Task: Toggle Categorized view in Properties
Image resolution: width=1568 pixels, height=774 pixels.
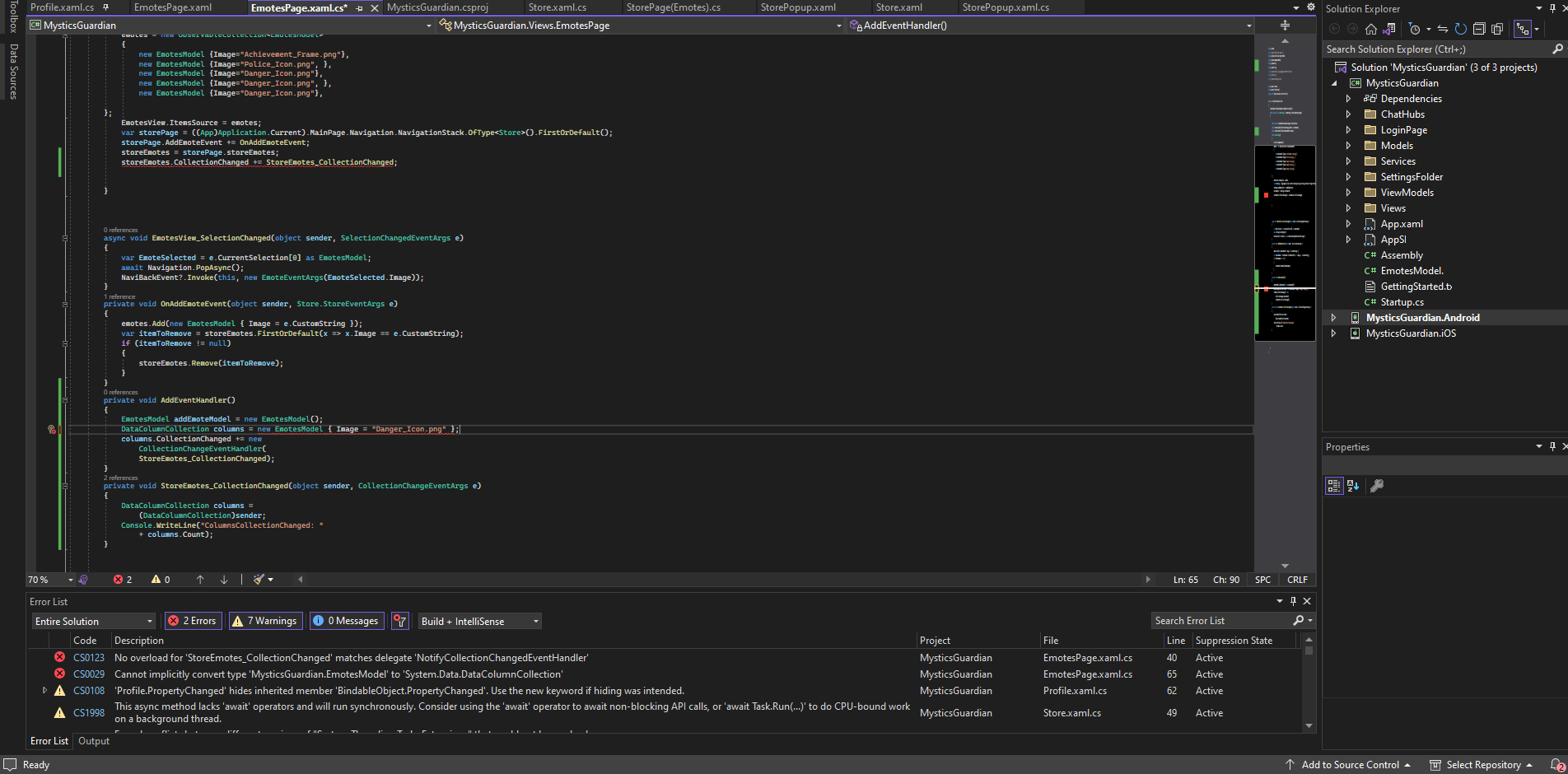Action: (1334, 486)
